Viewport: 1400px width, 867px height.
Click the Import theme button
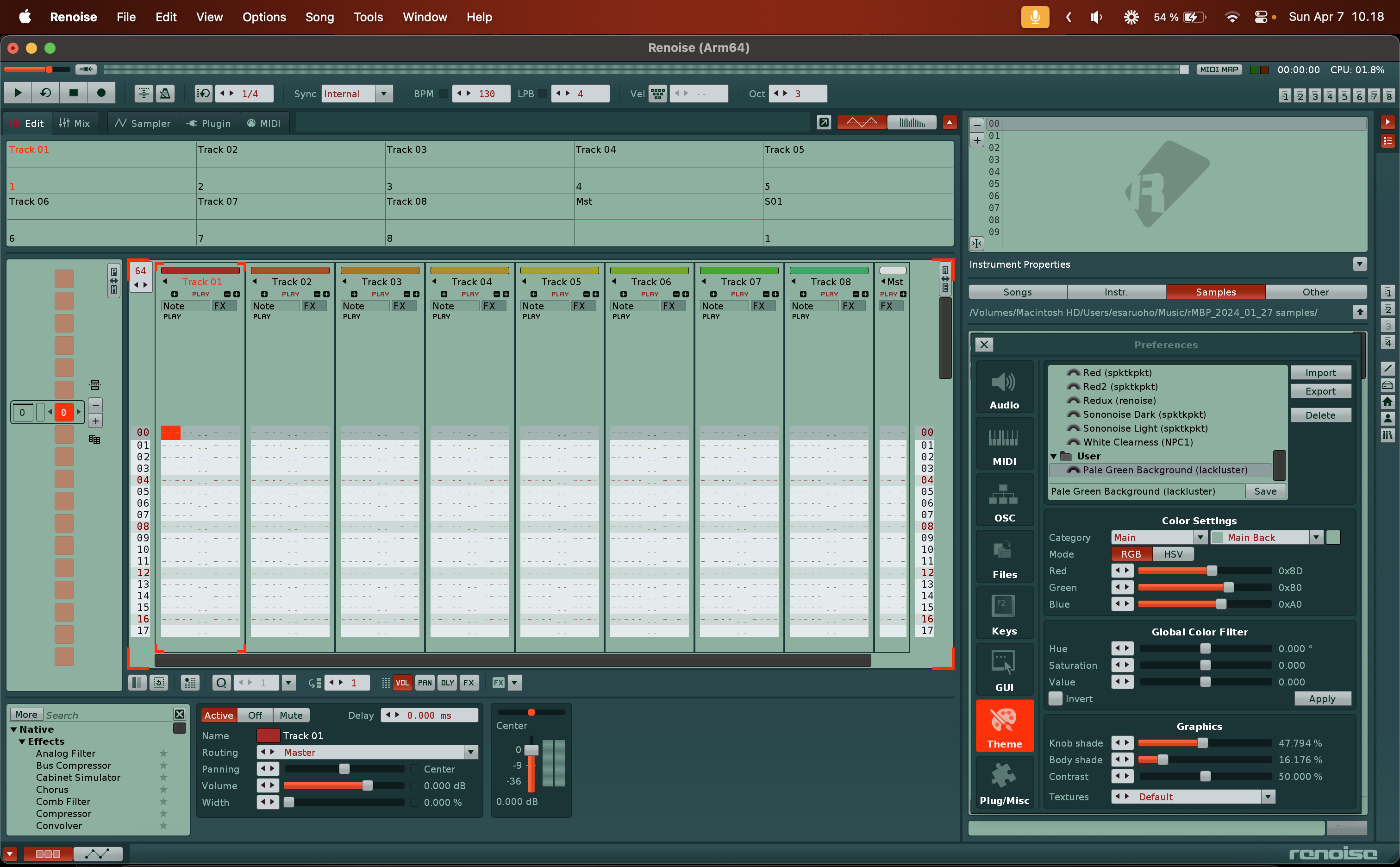[1320, 373]
